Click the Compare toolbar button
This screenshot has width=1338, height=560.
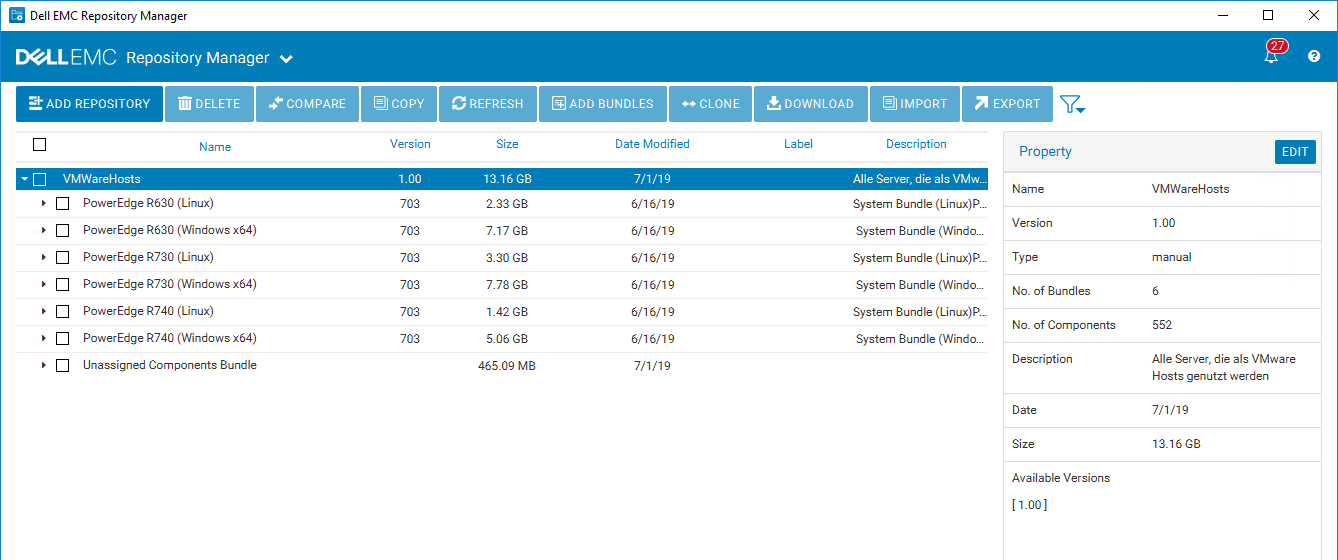307,104
